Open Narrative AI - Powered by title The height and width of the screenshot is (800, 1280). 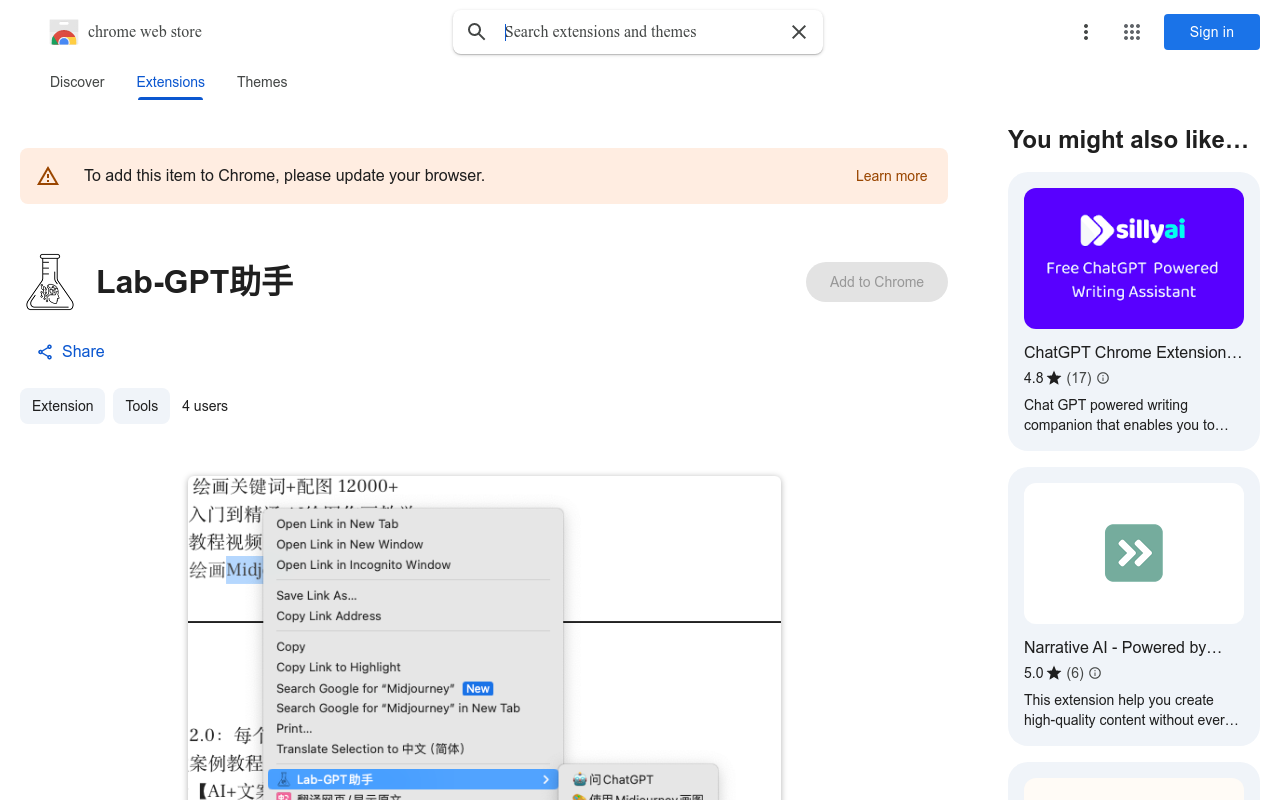1123,647
